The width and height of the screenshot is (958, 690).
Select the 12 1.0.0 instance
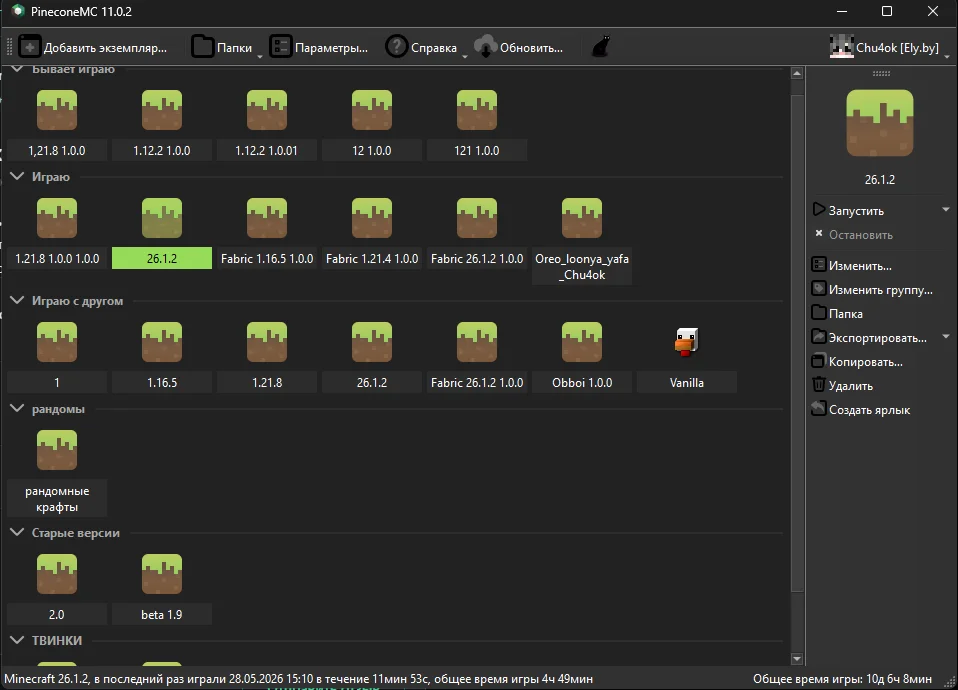tap(372, 124)
